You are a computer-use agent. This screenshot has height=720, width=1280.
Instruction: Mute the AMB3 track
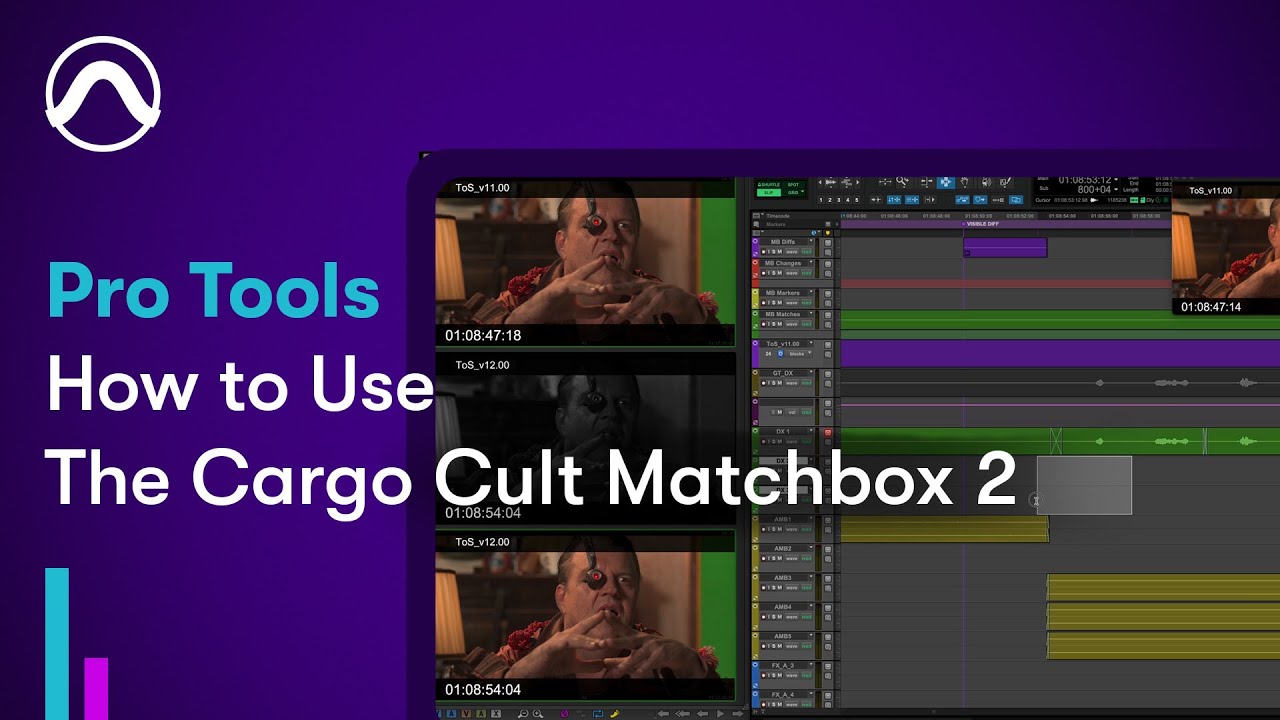pos(779,587)
